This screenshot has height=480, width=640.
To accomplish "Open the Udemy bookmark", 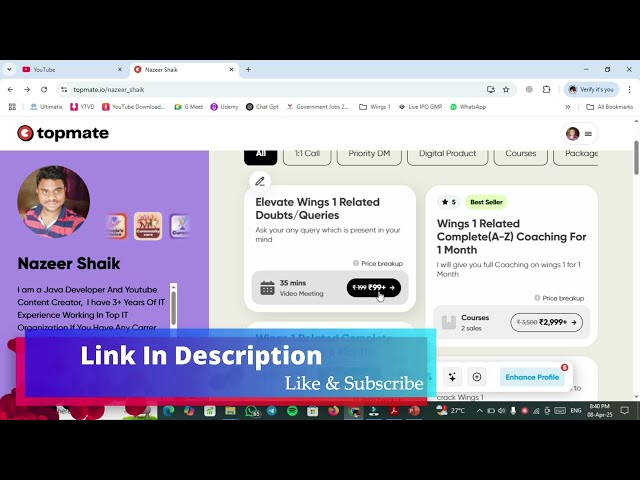I will [224, 107].
